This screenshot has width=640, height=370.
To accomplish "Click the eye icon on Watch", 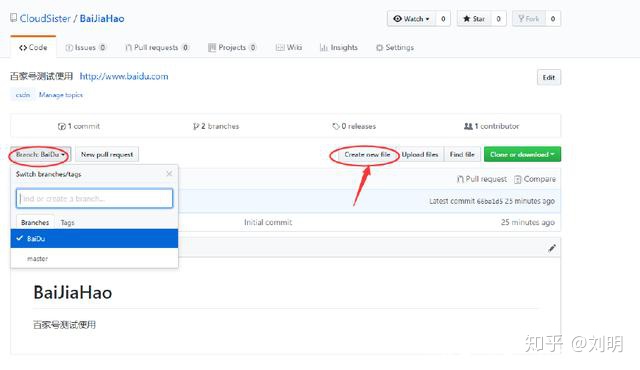I will [x=397, y=19].
